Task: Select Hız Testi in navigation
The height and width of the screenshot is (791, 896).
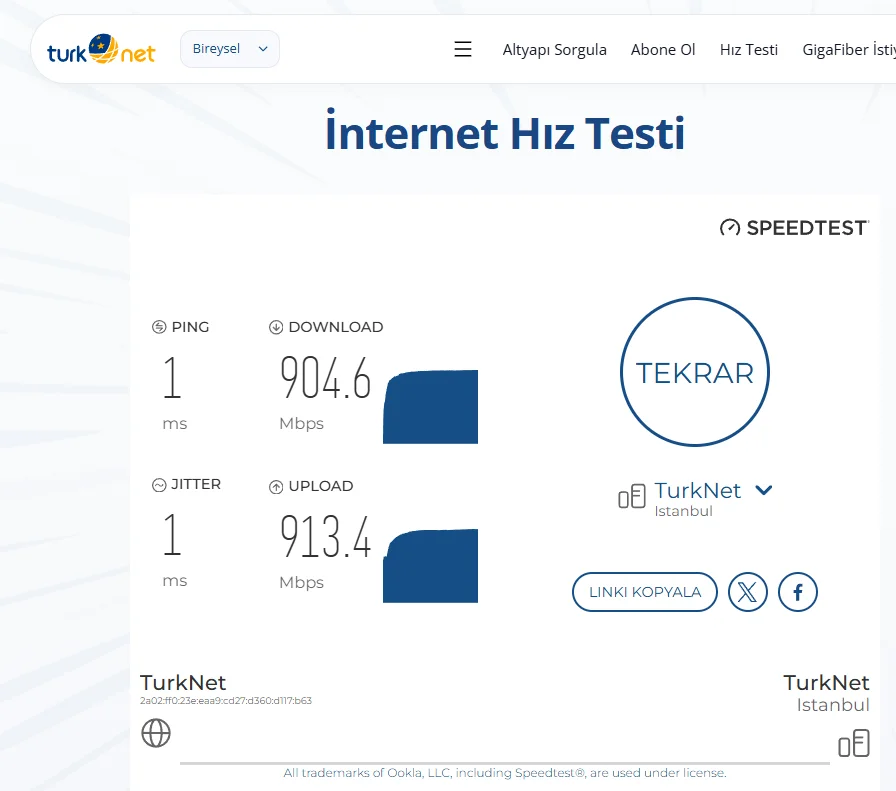Action: (x=749, y=50)
